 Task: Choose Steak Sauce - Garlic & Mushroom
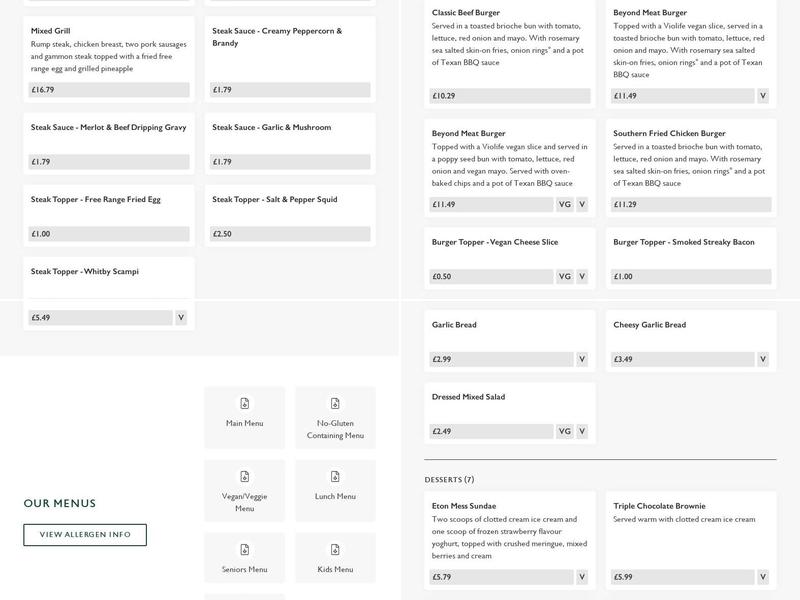(x=271, y=127)
